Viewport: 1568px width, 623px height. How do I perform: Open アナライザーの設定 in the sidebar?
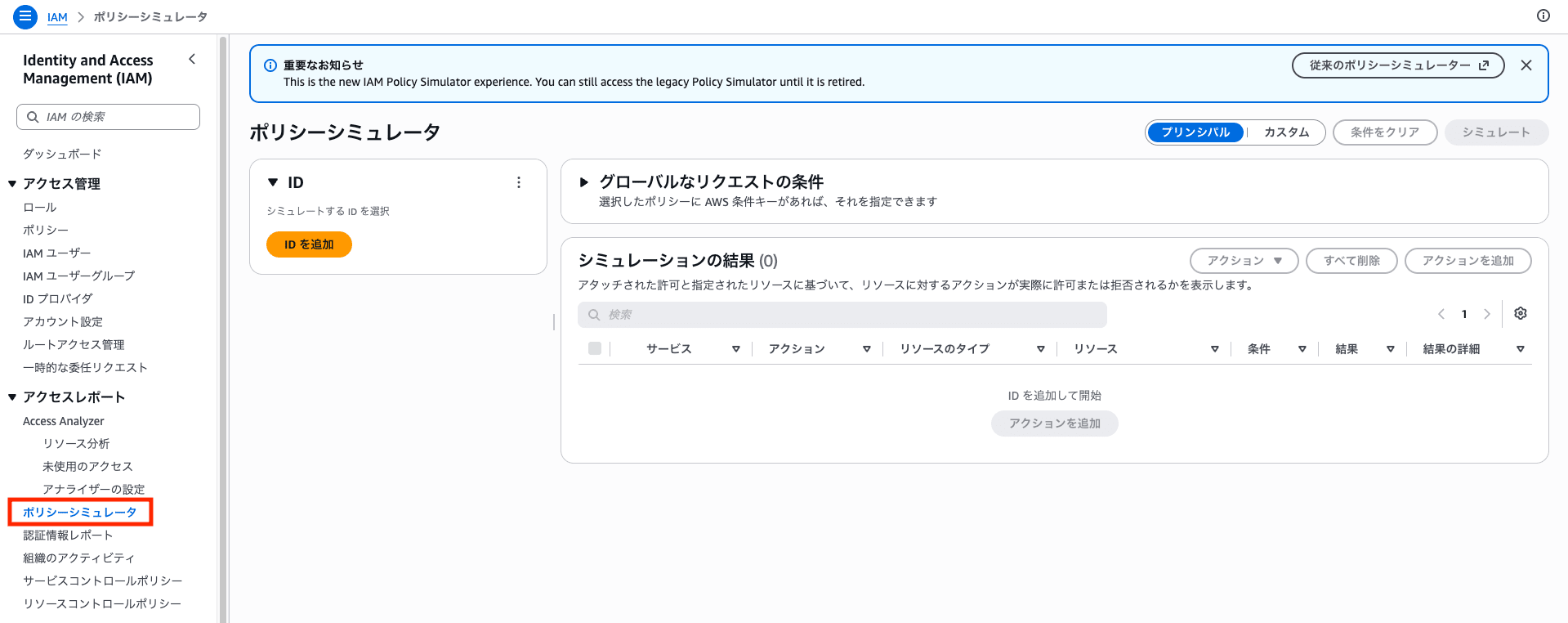click(x=94, y=490)
